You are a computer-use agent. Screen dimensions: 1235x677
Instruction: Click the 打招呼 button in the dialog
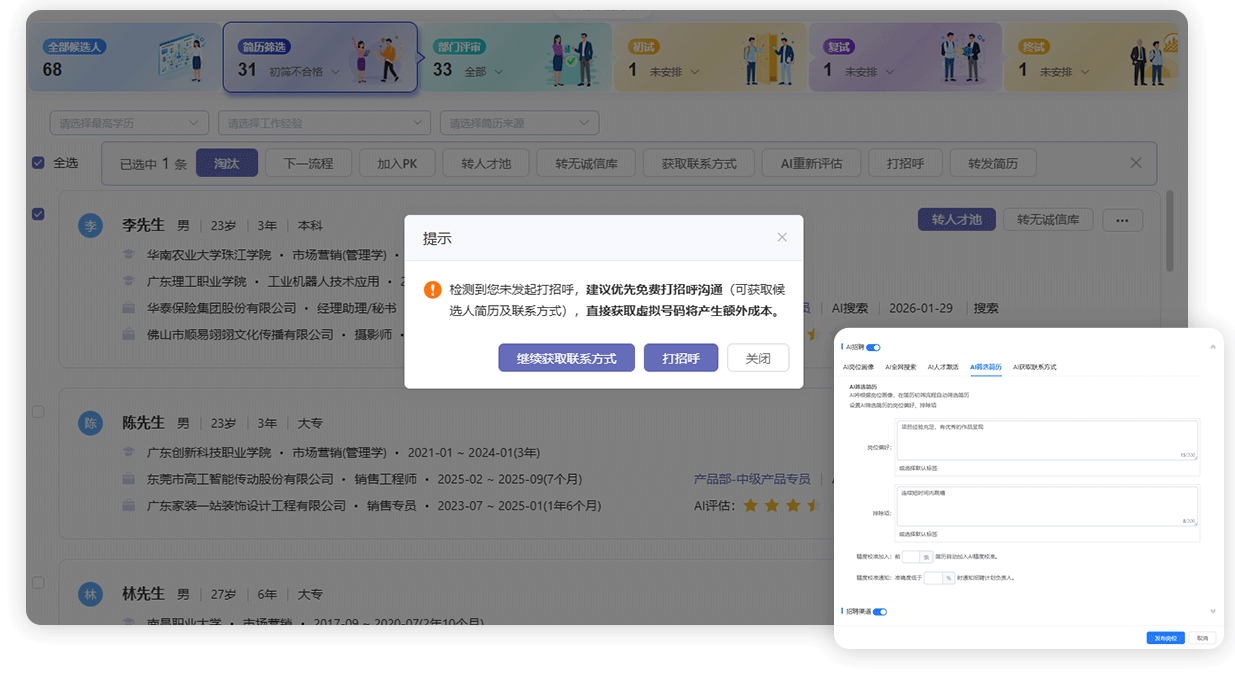coord(680,358)
